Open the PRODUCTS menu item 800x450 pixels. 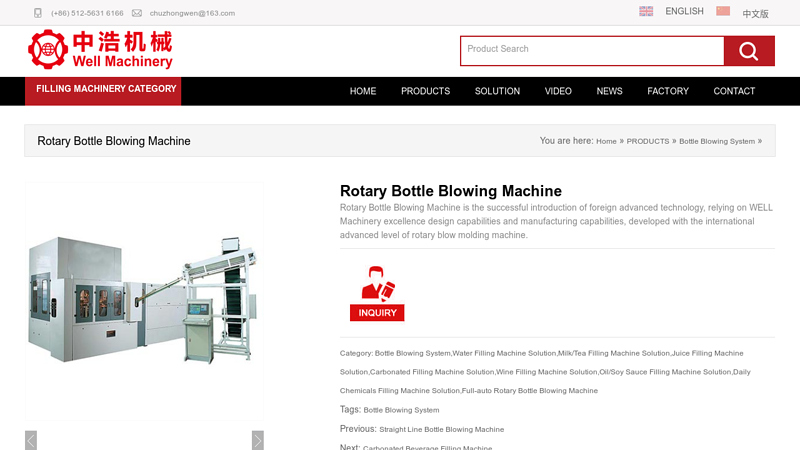point(426,91)
